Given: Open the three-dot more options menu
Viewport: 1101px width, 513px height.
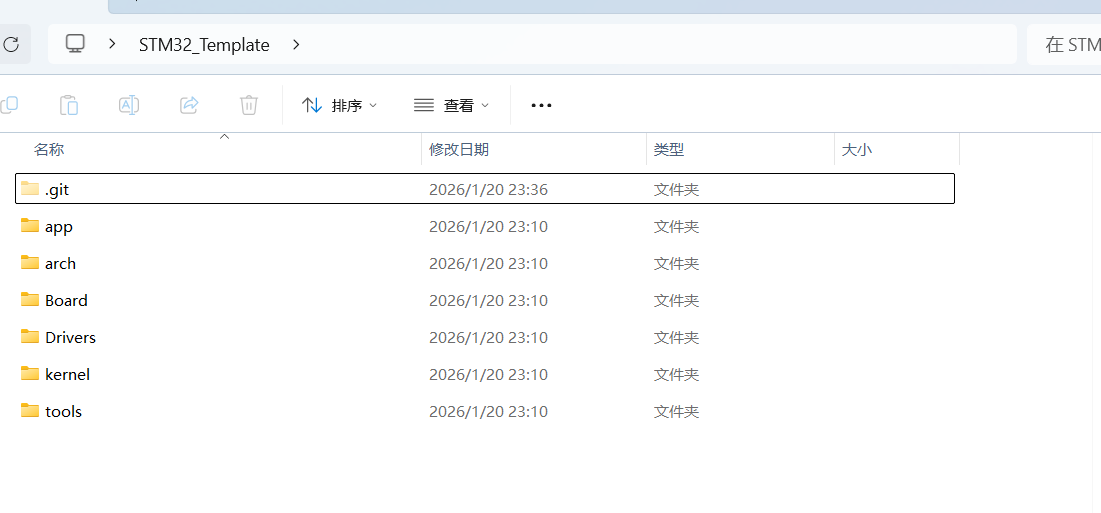Looking at the screenshot, I should point(541,105).
